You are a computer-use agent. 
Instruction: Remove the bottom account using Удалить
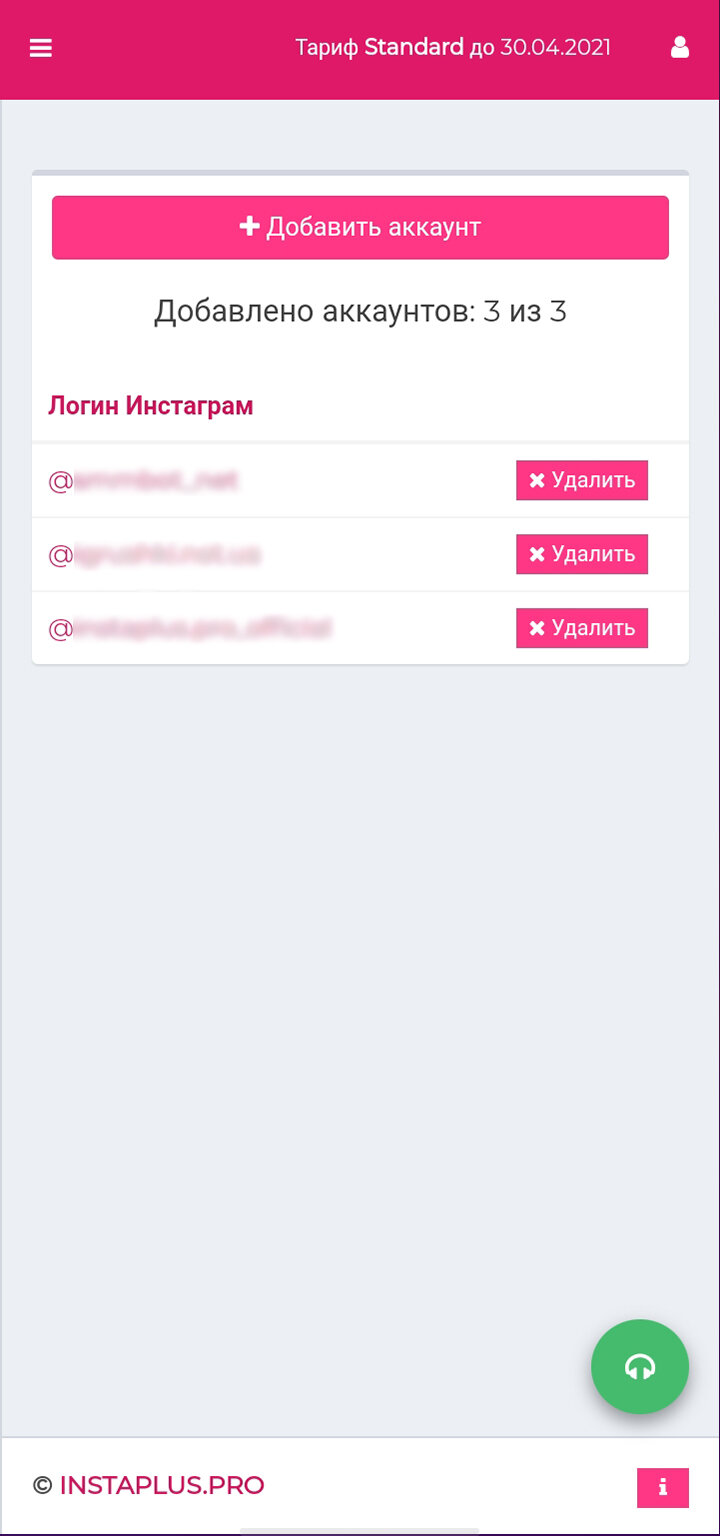point(582,628)
